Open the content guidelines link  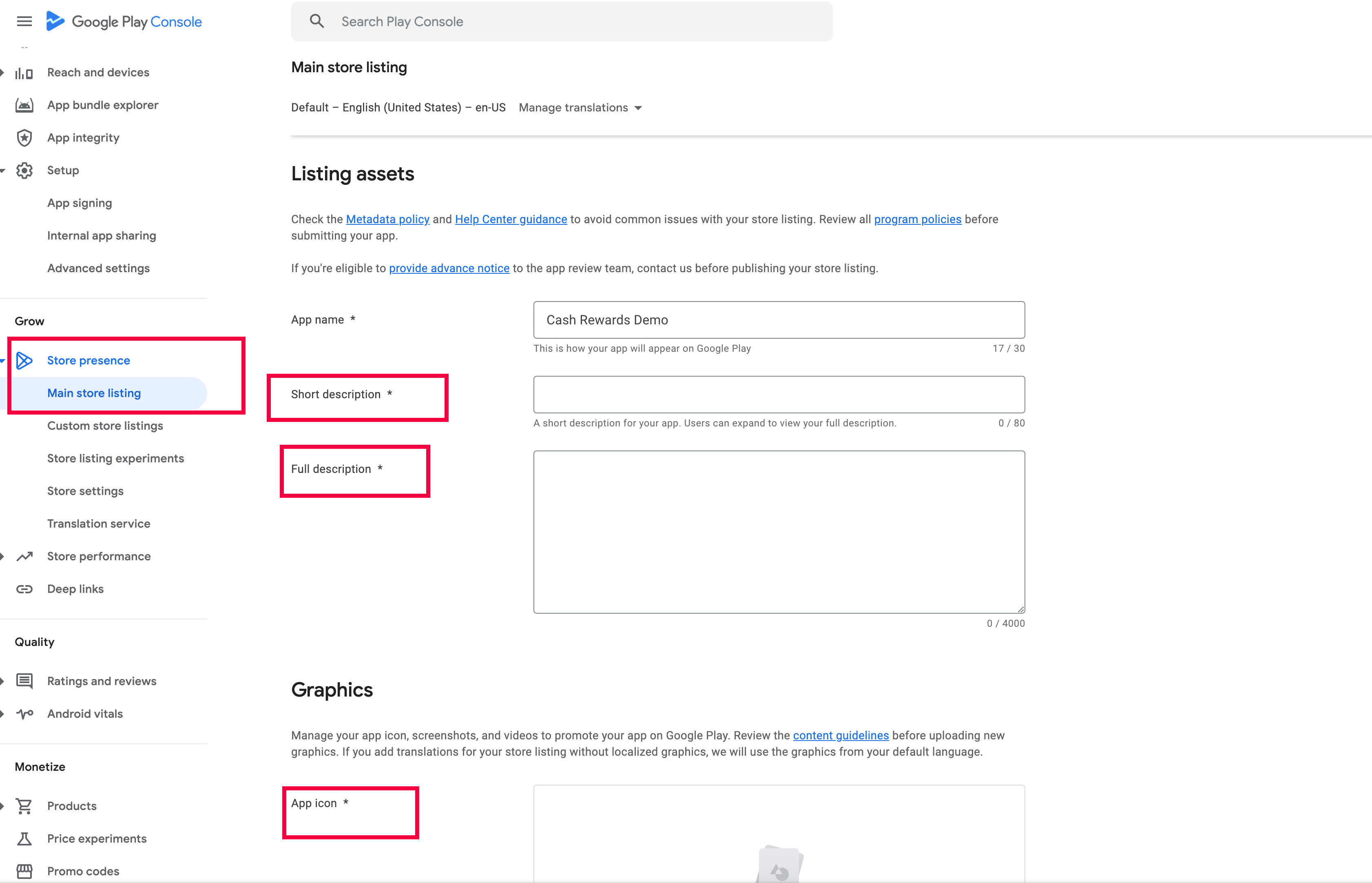click(841, 735)
